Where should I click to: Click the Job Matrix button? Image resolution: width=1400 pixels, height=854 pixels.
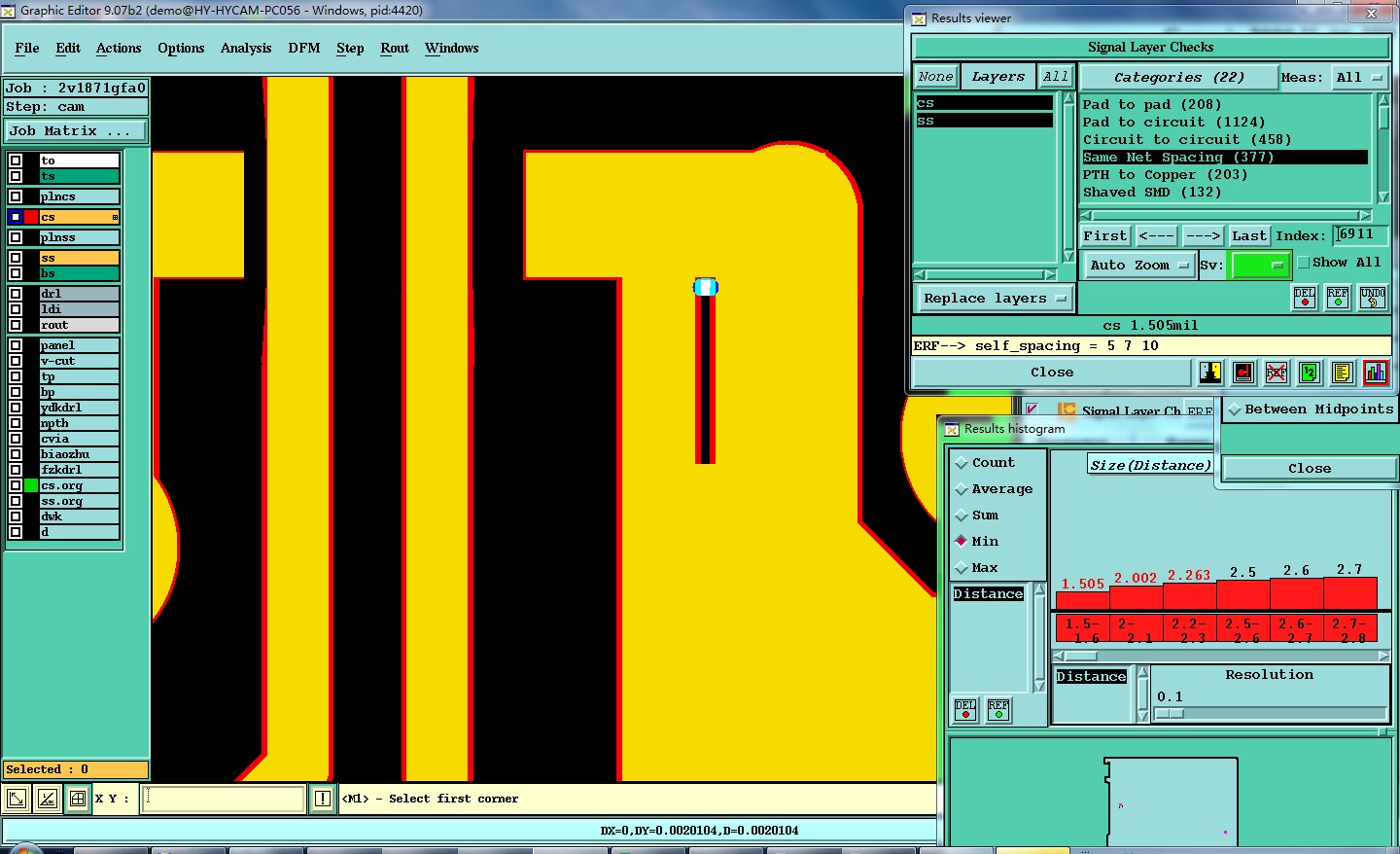(x=76, y=131)
